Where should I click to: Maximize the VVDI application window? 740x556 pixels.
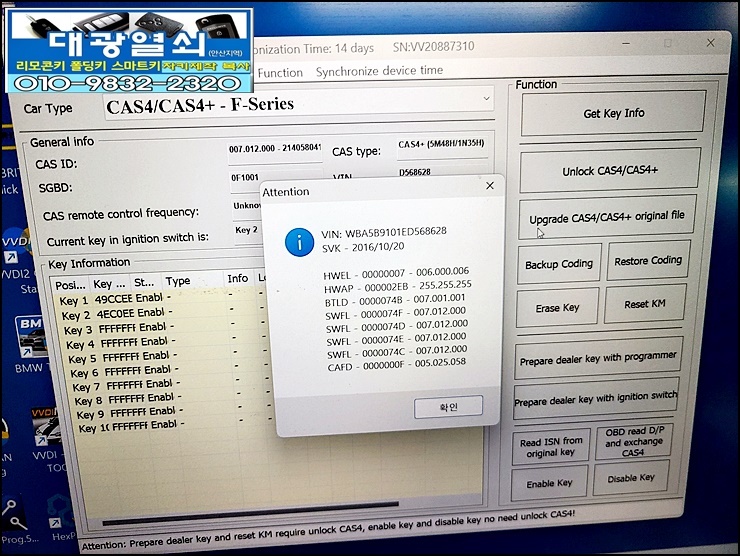pyautogui.click(x=668, y=43)
